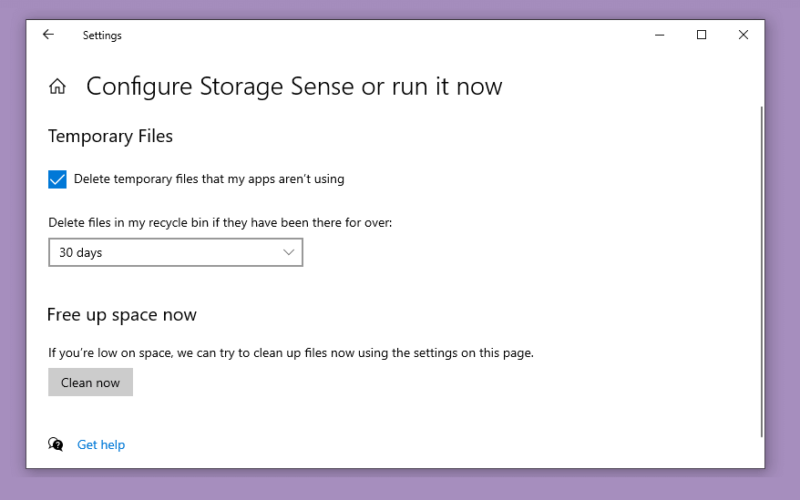Screen dimensions: 800x500
Task: Go back using the back arrow
Action: (48, 35)
